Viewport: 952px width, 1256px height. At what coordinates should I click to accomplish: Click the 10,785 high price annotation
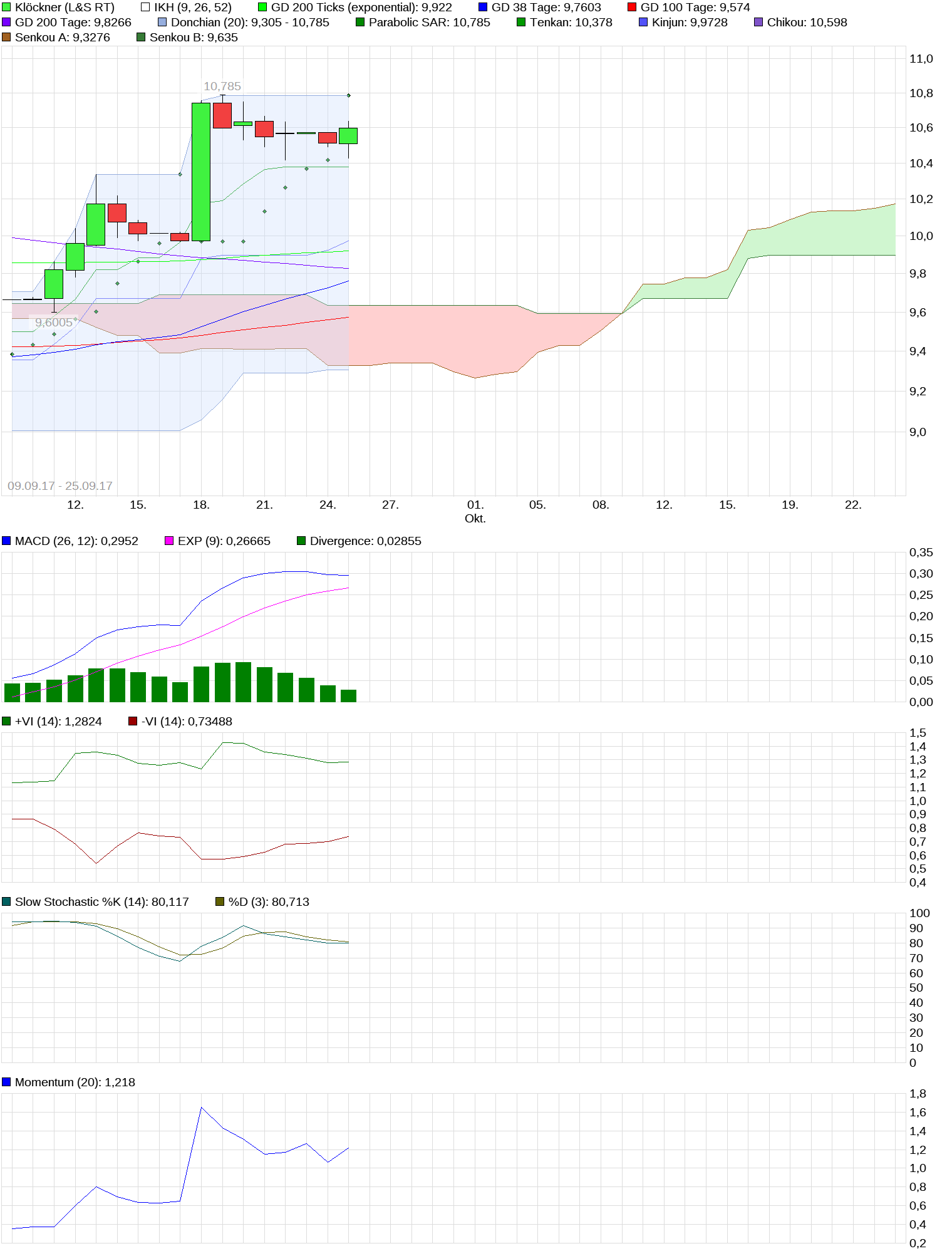coord(222,86)
